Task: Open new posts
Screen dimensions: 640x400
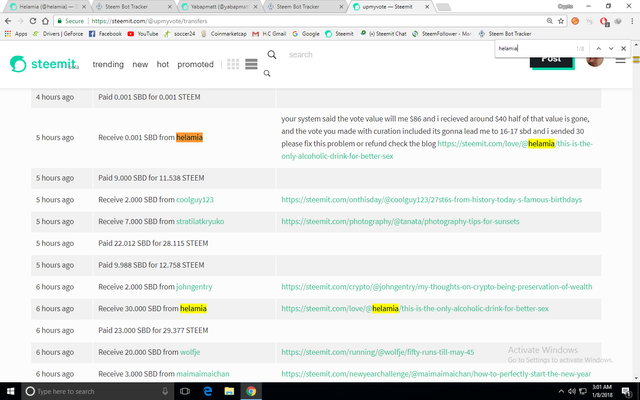Action: point(140,64)
